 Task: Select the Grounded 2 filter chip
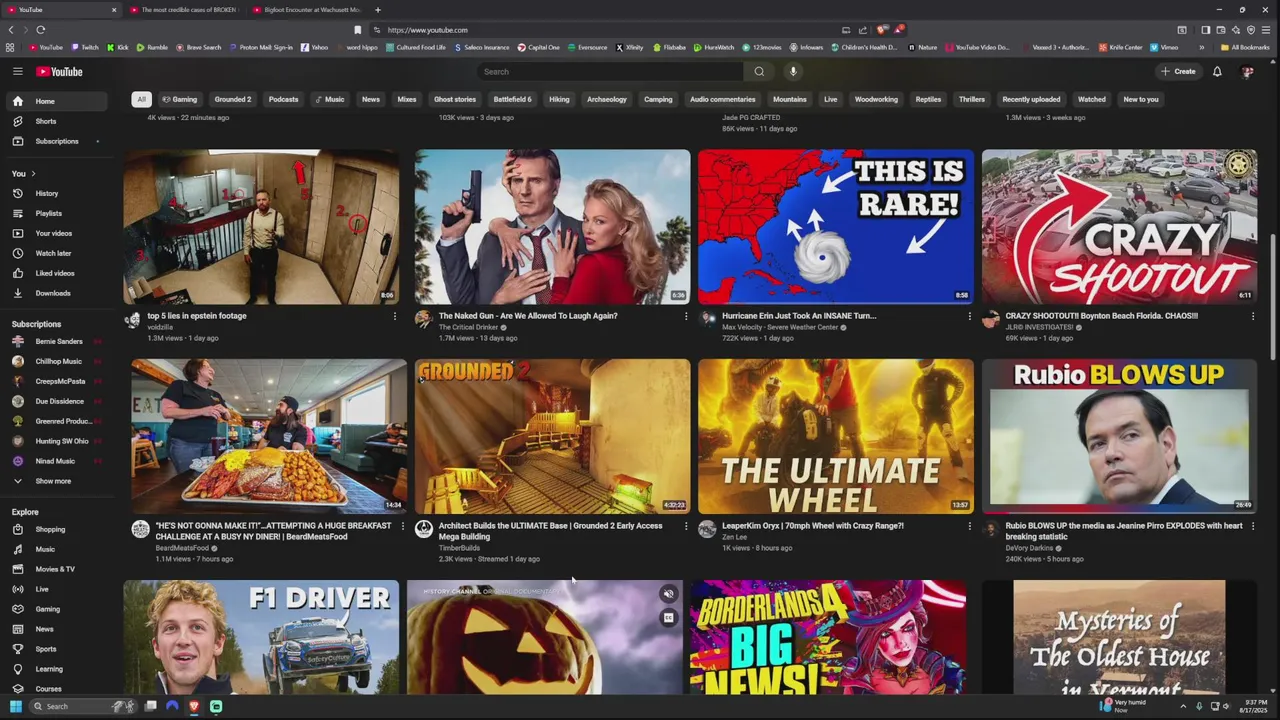tap(232, 99)
